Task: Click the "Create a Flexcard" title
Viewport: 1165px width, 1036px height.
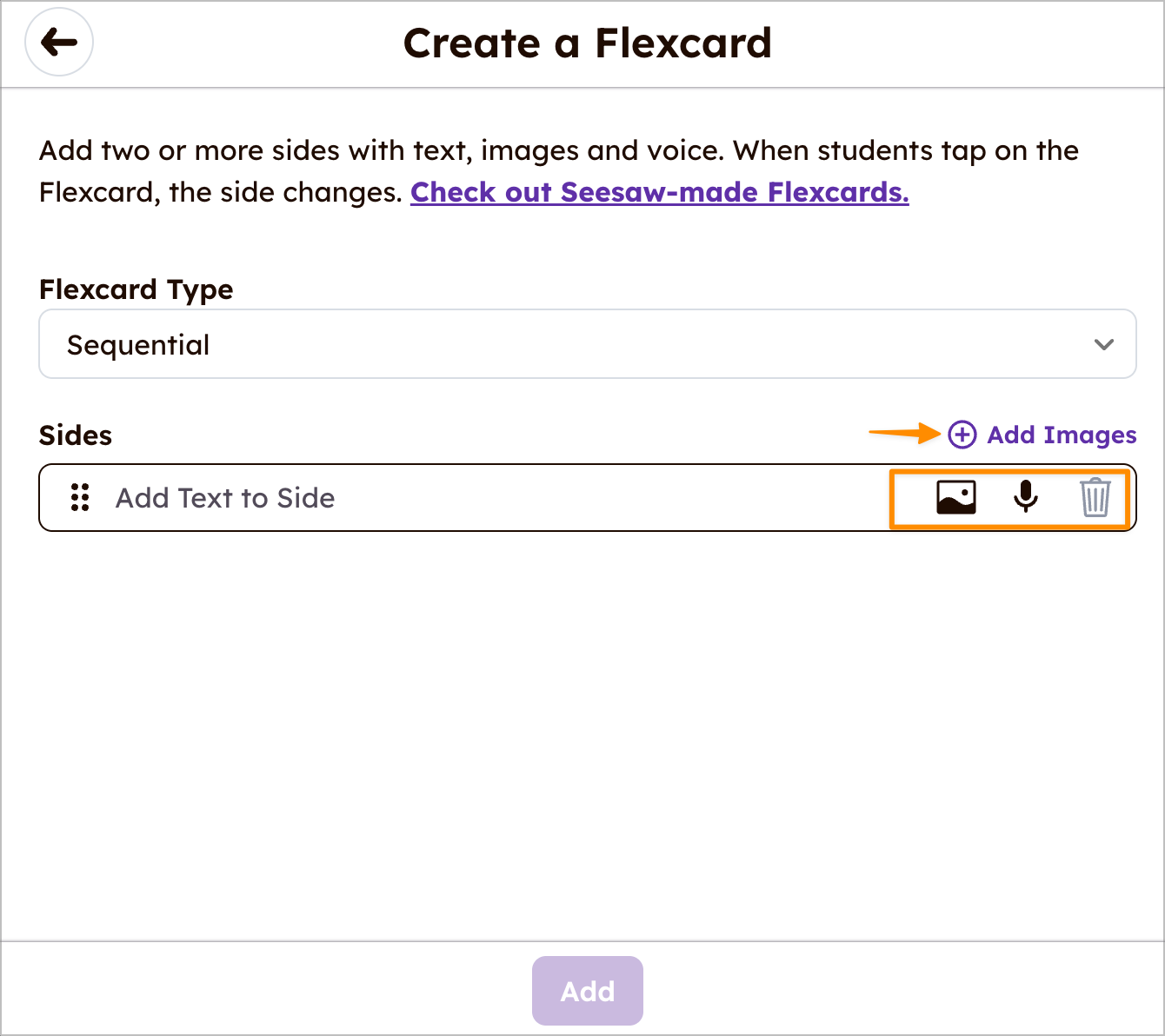Action: (587, 43)
